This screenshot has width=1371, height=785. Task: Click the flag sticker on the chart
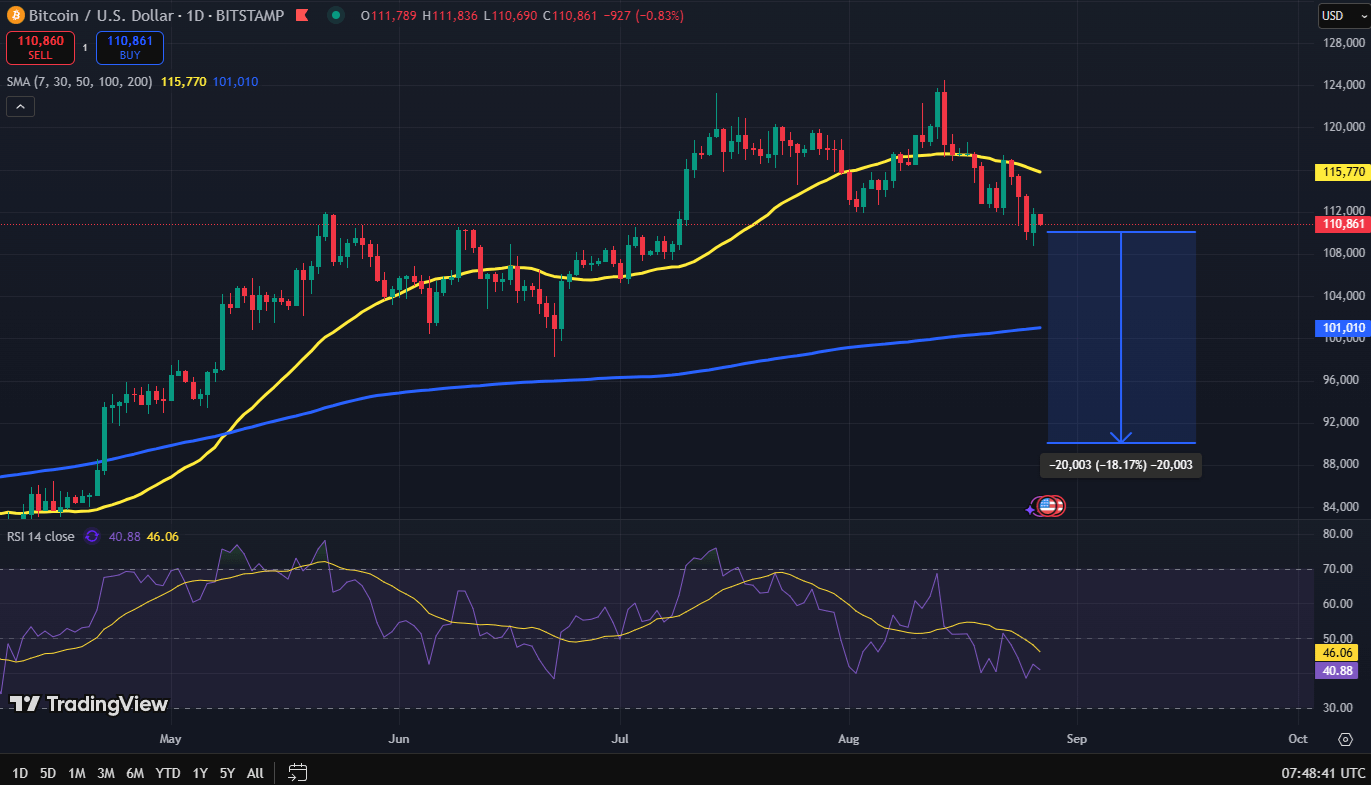coord(1047,506)
